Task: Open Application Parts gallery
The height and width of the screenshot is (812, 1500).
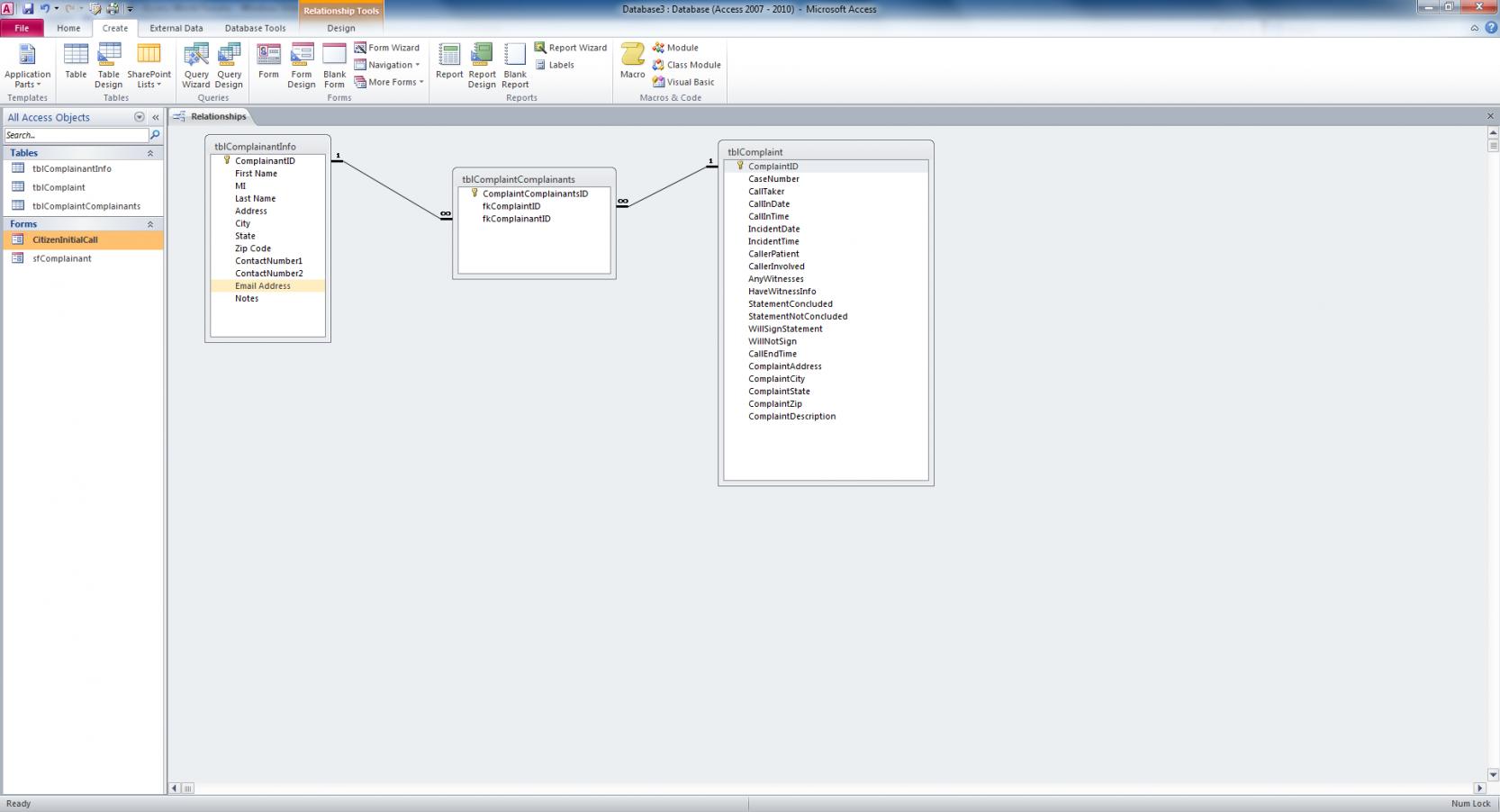Action: click(27, 66)
